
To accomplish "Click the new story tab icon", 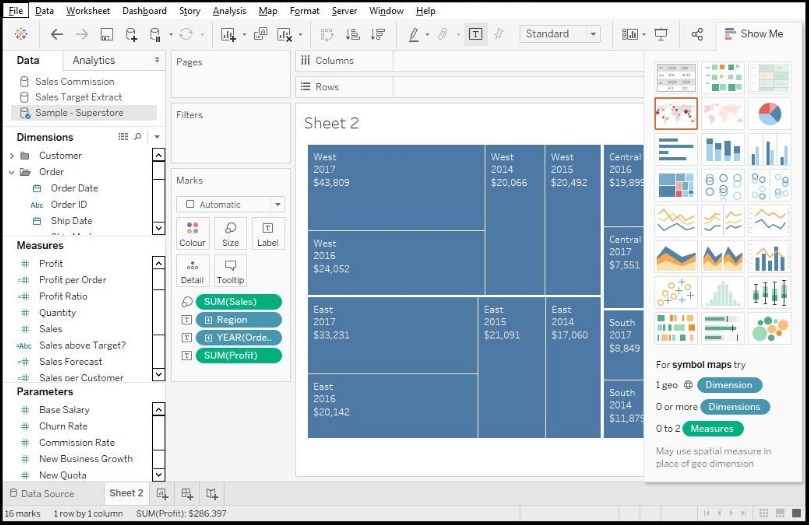I will (212, 494).
